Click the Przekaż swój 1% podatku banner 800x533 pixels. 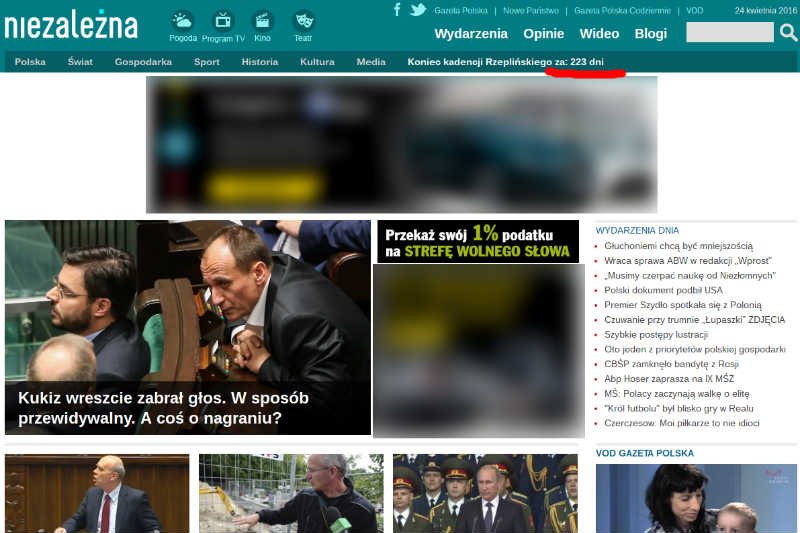point(478,242)
